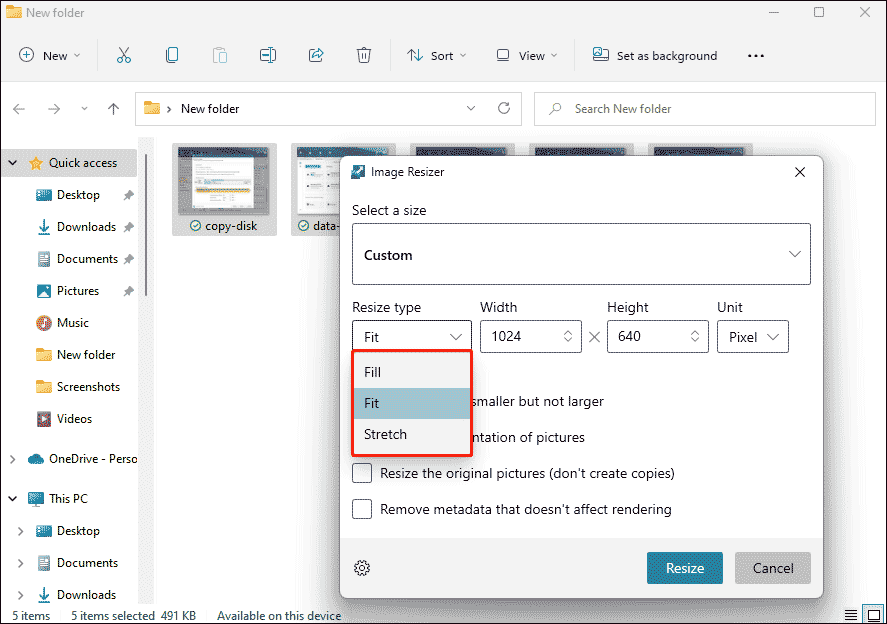Screen dimensions: 887x624
Task: Open the Share icon in the toolbar
Action: point(315,55)
